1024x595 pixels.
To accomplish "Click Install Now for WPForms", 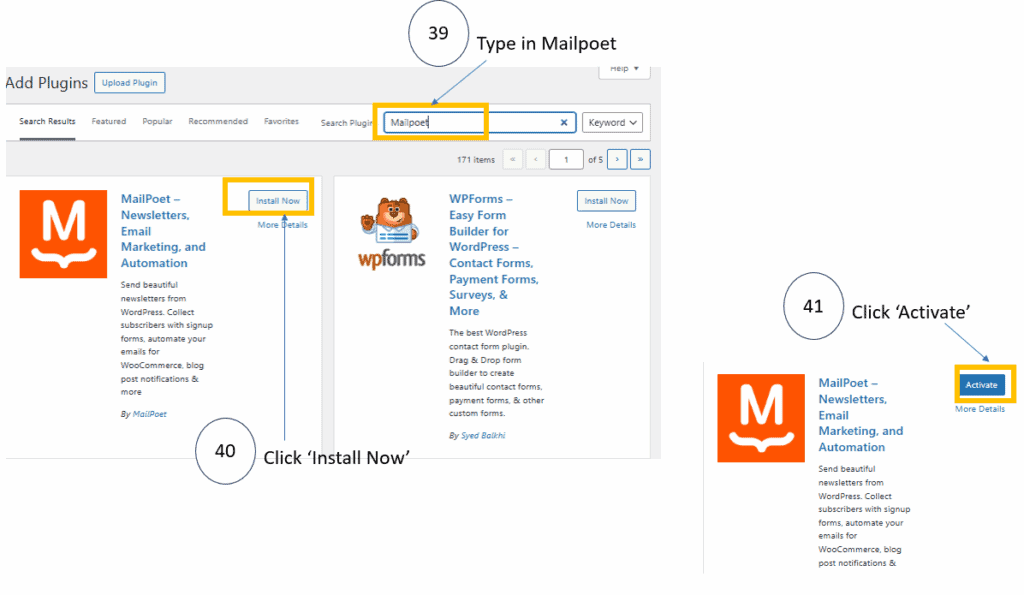I will coord(606,201).
